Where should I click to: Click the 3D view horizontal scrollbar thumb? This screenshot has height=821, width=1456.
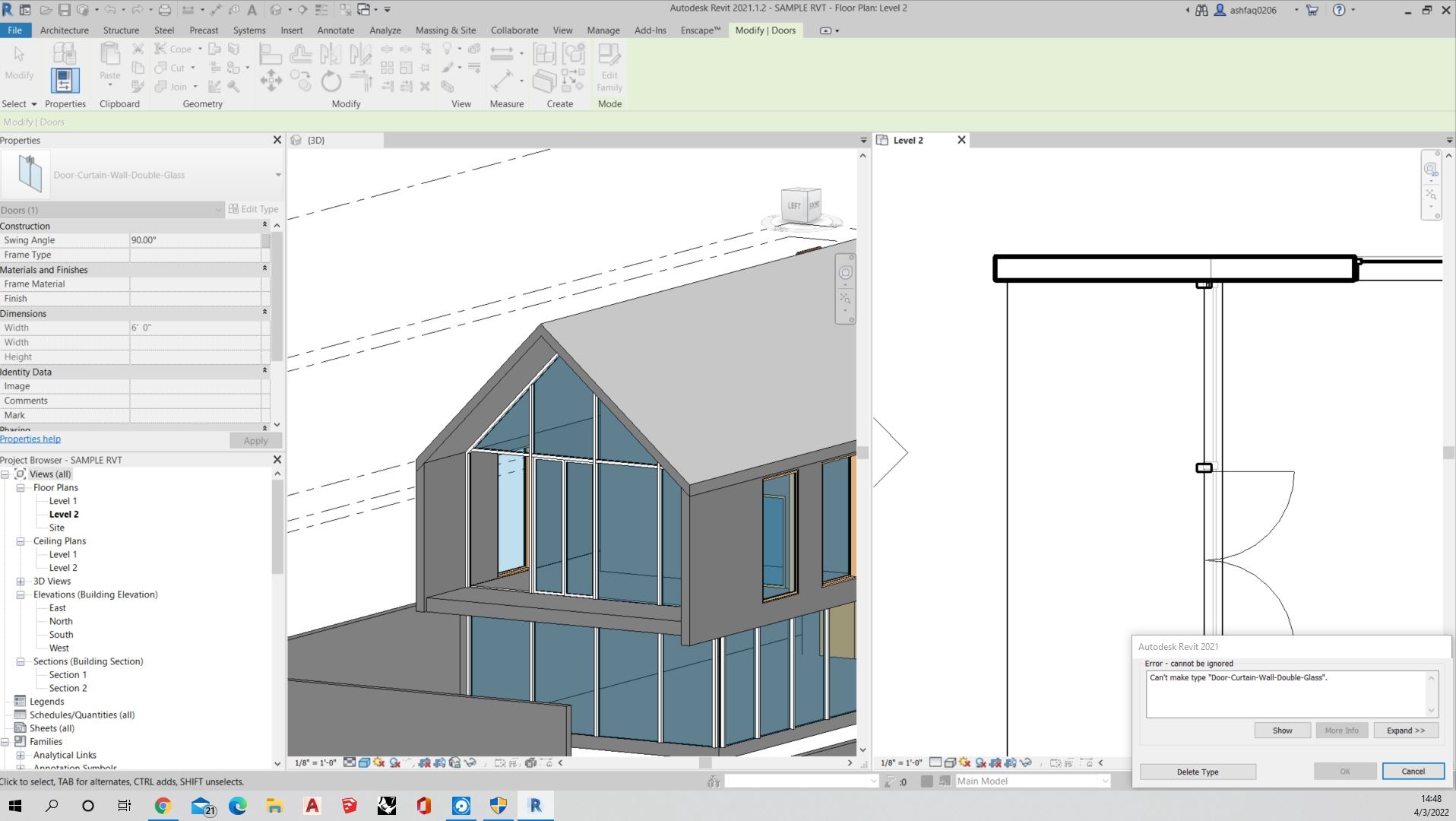point(705,762)
